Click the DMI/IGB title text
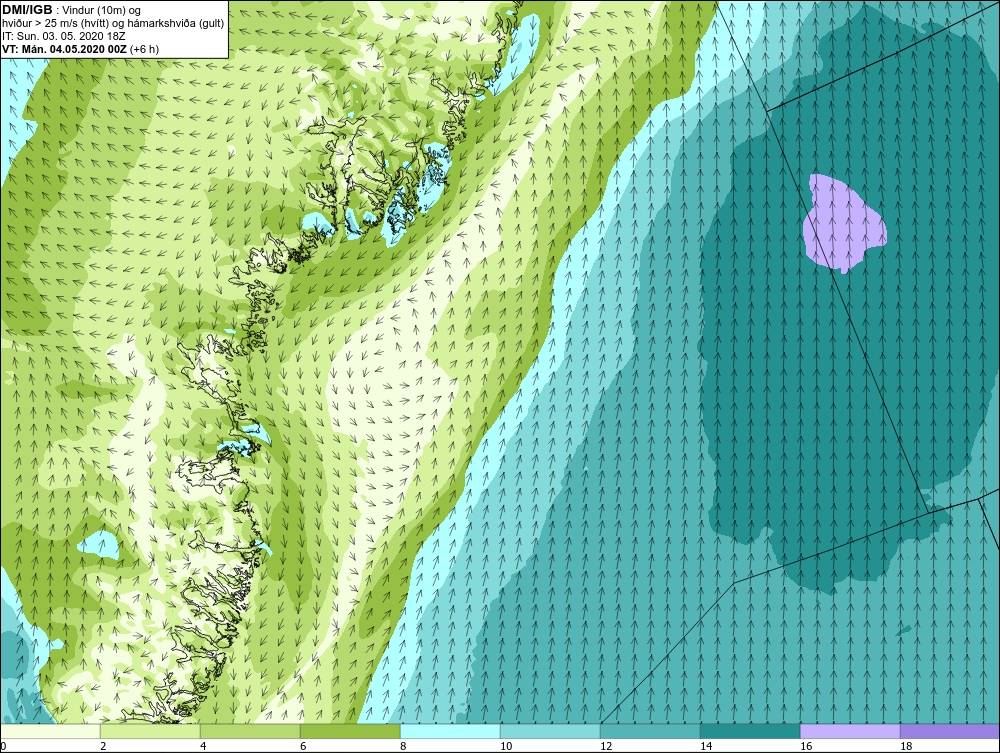This screenshot has height=753, width=1000. point(27,10)
